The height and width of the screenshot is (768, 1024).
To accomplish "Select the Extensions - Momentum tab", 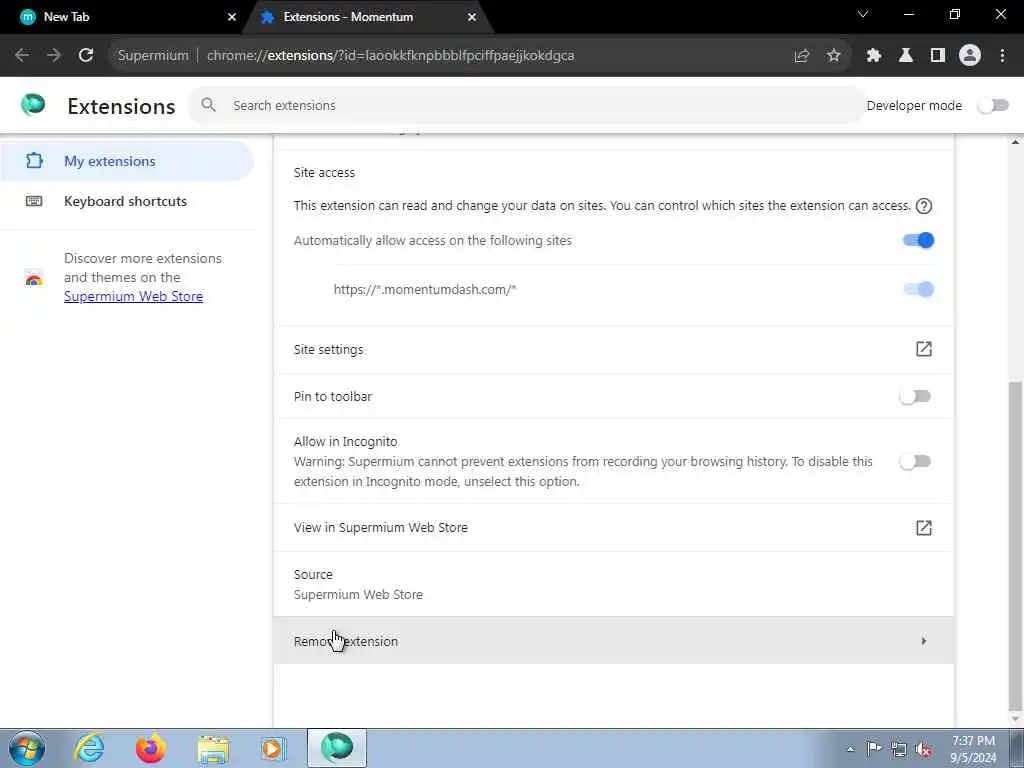I will coord(369,18).
